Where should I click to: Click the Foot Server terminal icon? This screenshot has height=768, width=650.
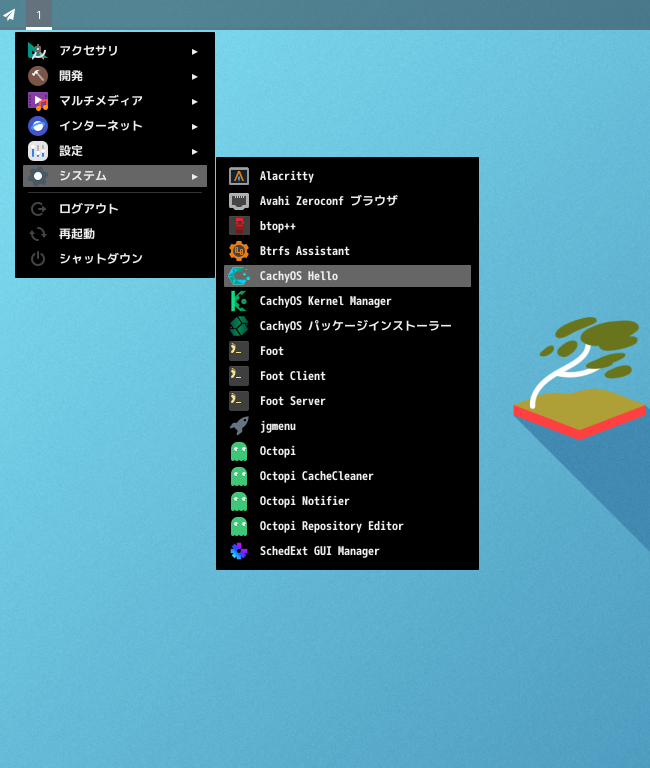239,401
